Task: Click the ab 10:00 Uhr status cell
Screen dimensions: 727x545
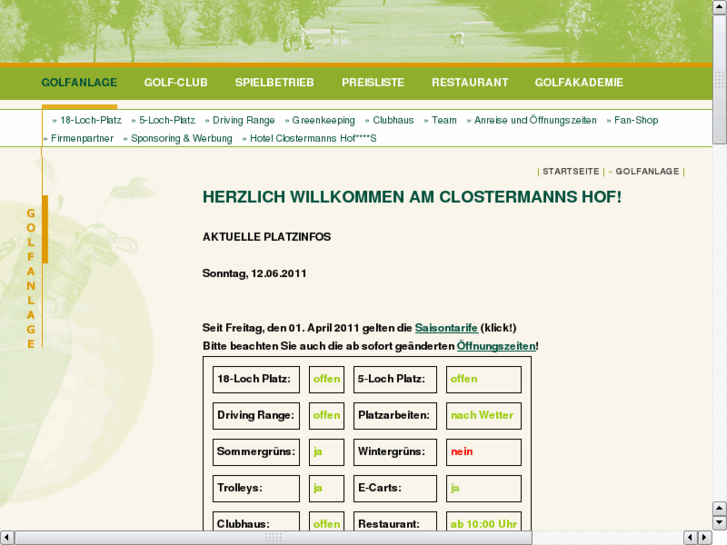Action: tap(484, 521)
